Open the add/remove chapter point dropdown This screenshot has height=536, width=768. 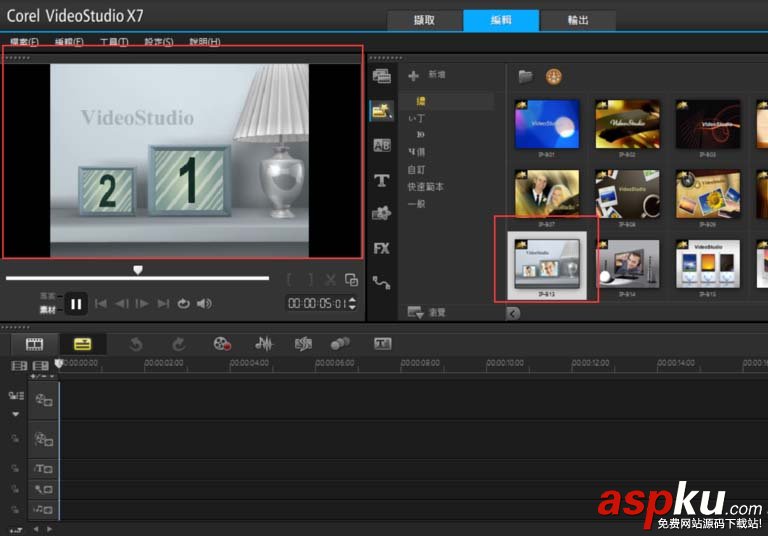point(42,376)
